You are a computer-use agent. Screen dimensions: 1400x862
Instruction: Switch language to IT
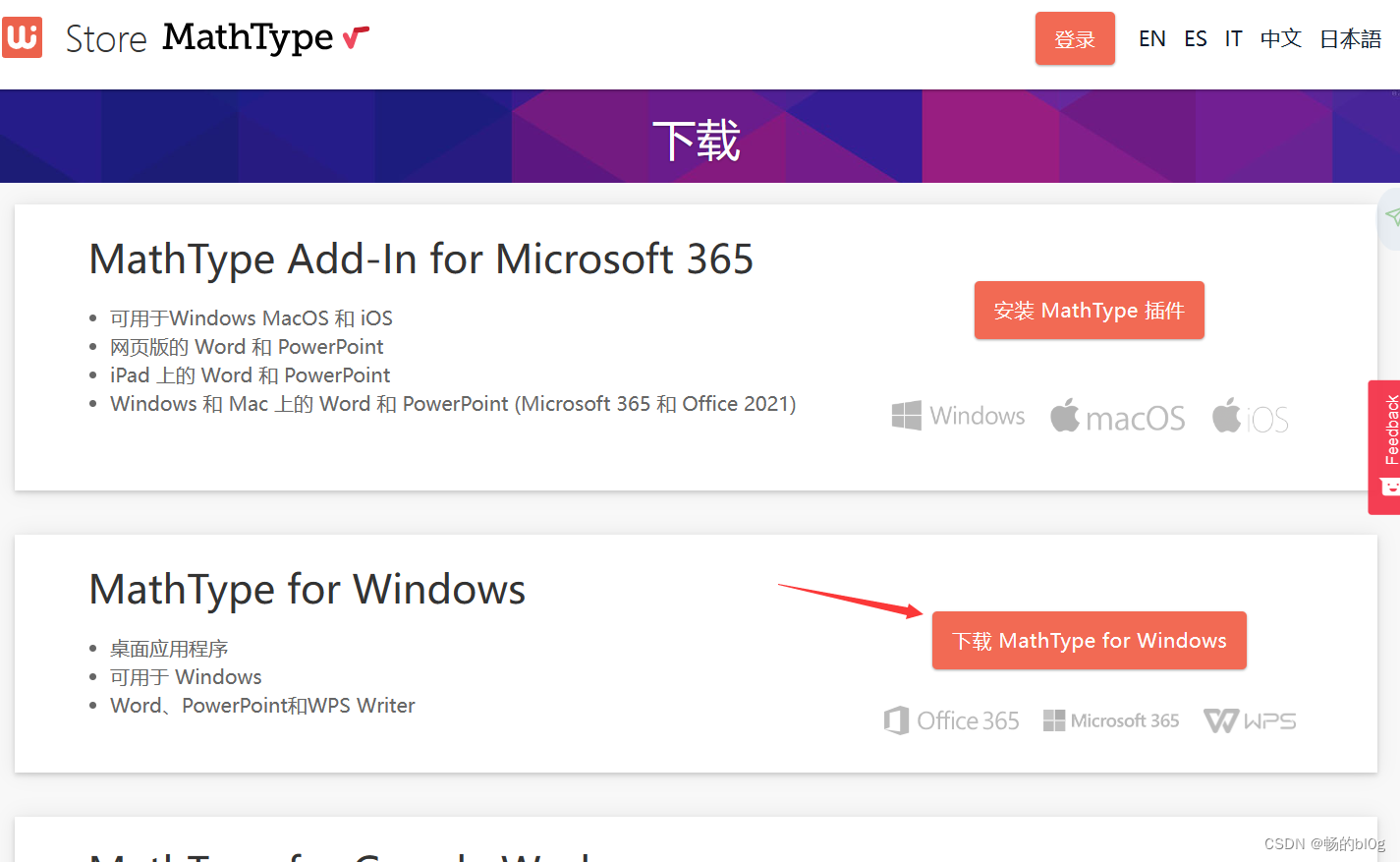1233,38
